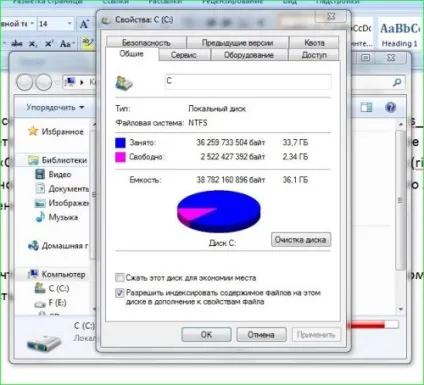Open the Оборудование tab
Image resolution: width=424 pixels, height=385 pixels.
point(249,55)
